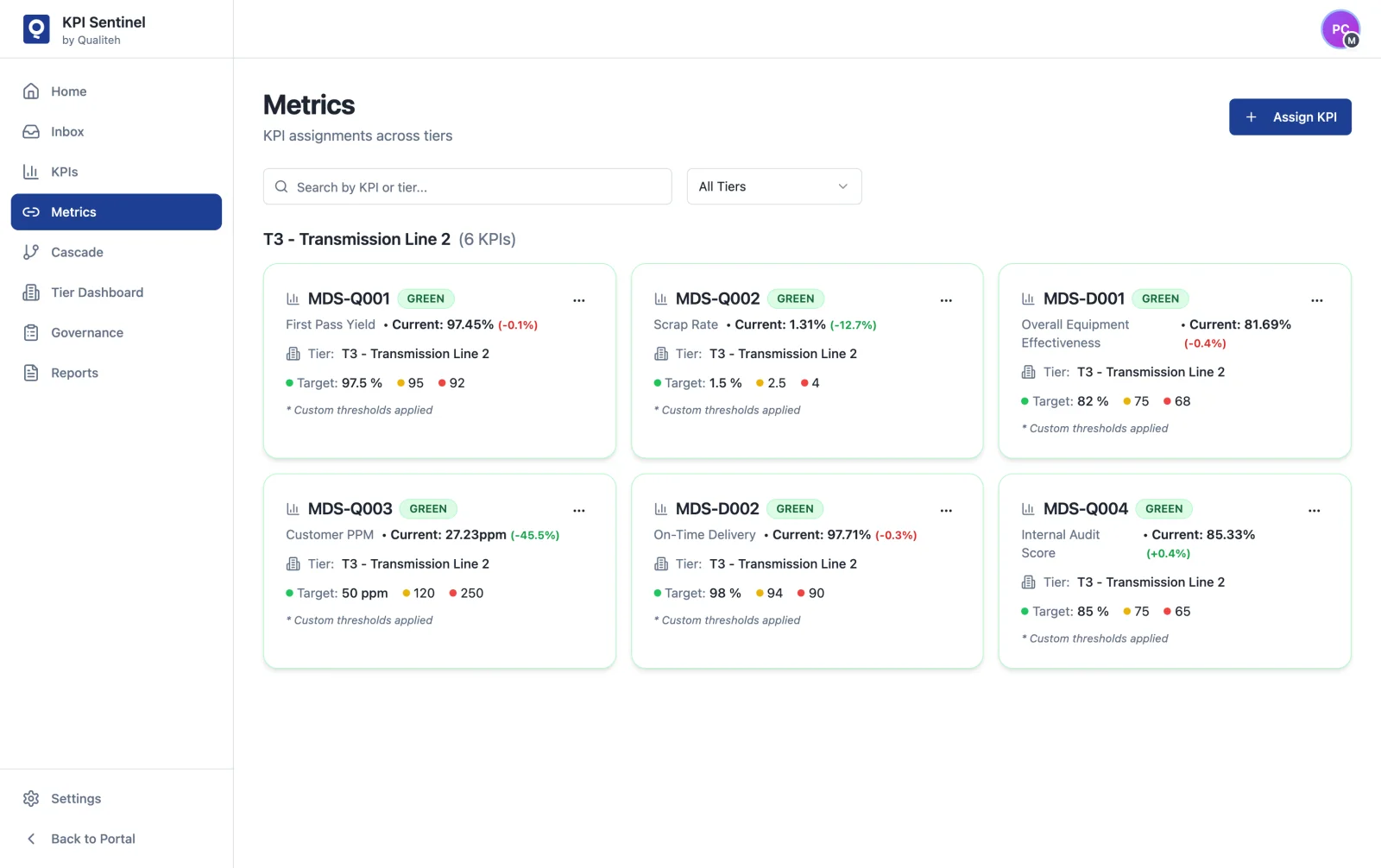Click the Assign KPI button
This screenshot has height=868, width=1381.
pyautogui.click(x=1290, y=117)
